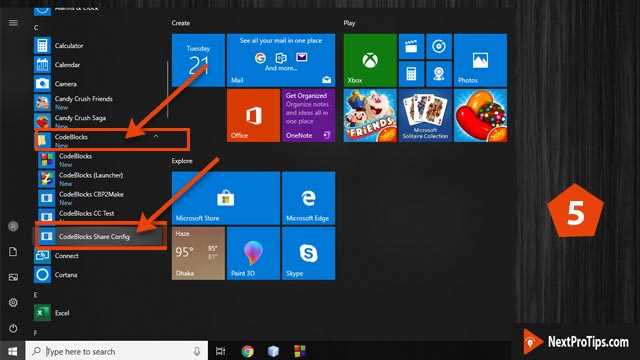Expand the Start menu hamburger button

(13, 22)
